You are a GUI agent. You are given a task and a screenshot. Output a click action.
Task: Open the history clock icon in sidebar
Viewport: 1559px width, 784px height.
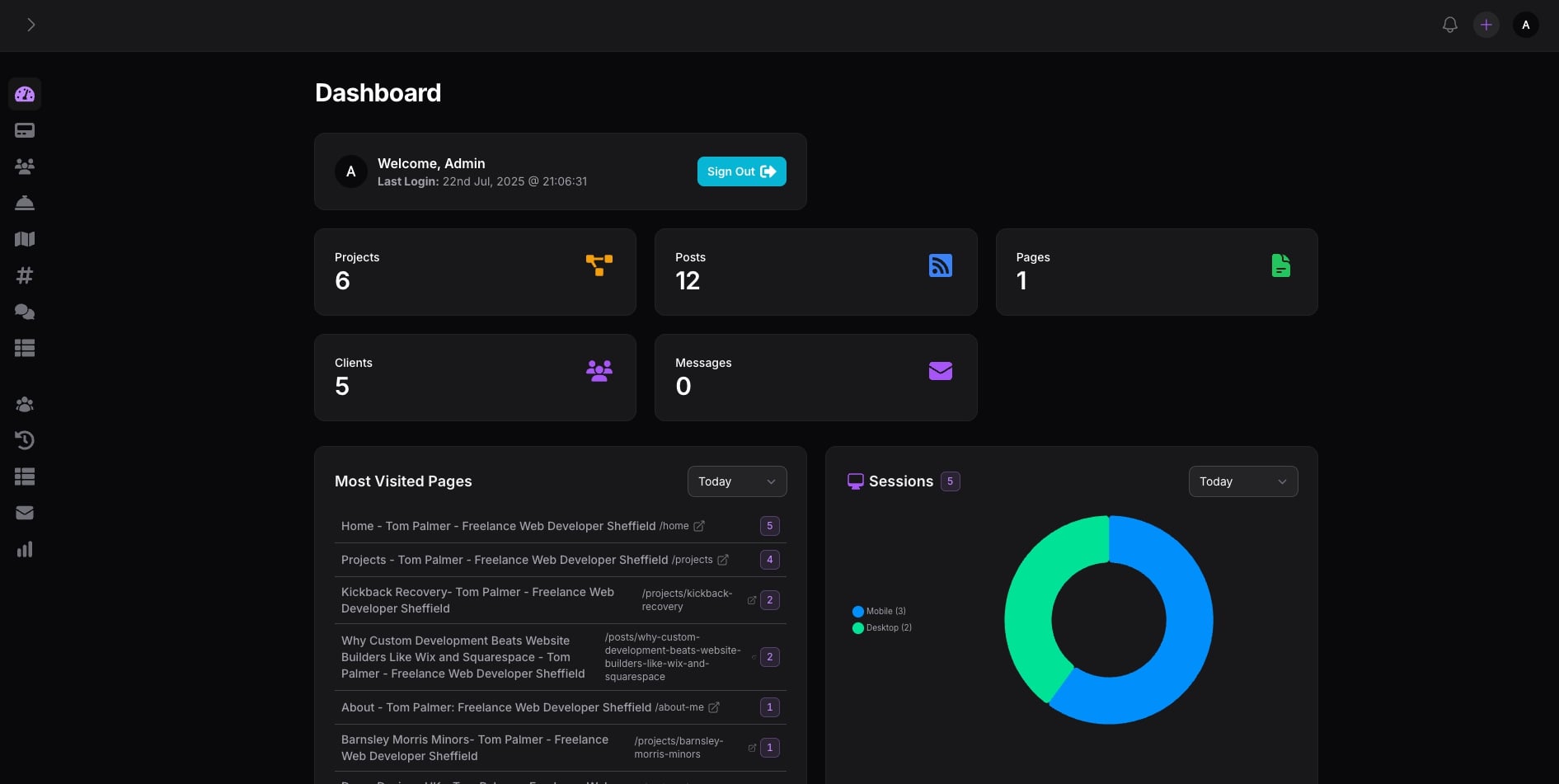pyautogui.click(x=25, y=440)
